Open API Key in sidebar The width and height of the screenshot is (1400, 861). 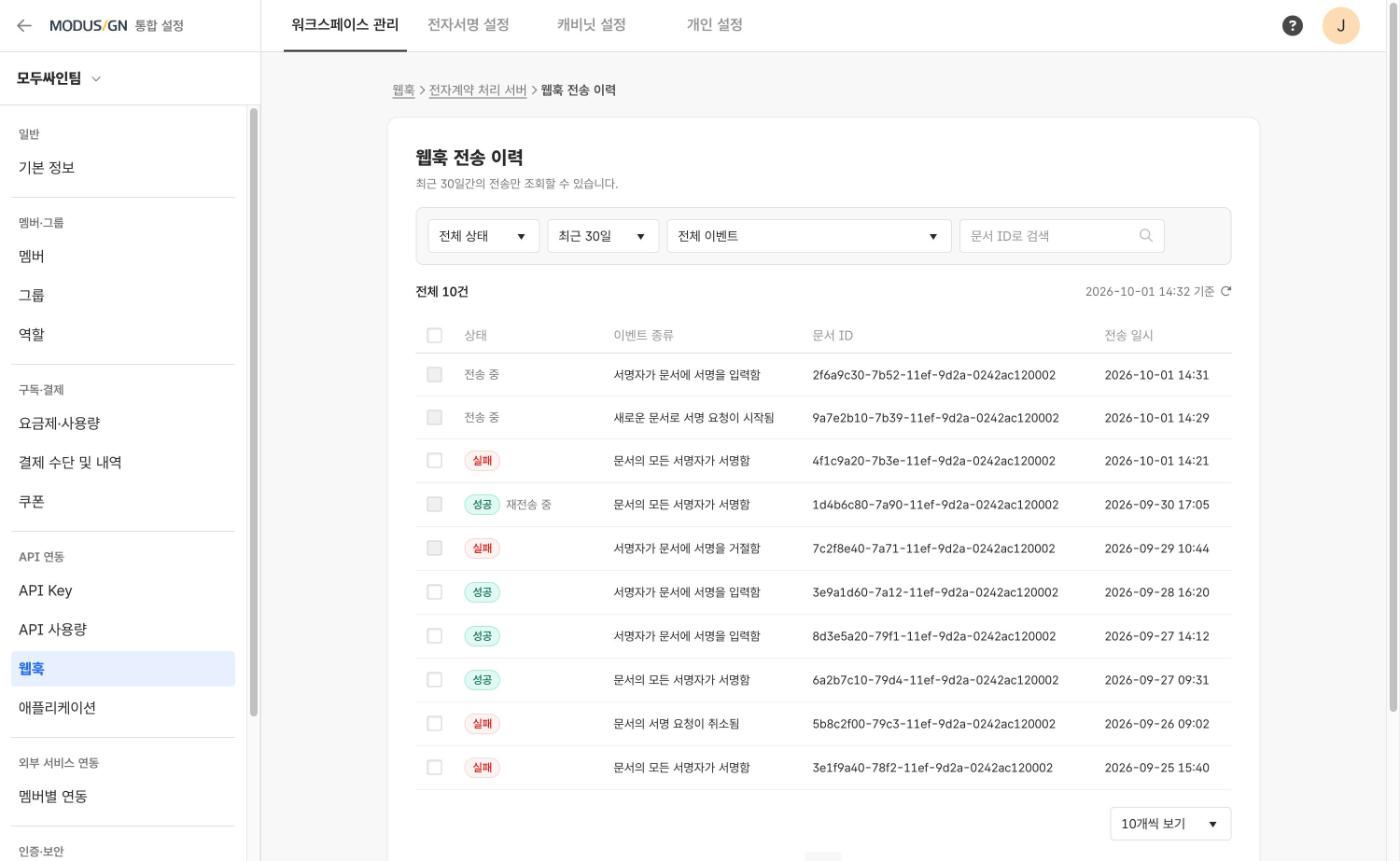[x=123, y=591]
